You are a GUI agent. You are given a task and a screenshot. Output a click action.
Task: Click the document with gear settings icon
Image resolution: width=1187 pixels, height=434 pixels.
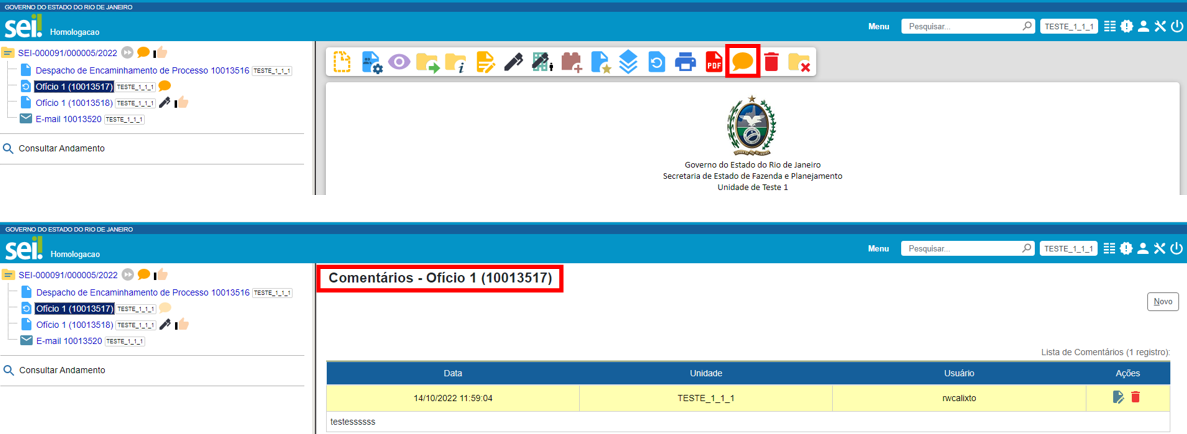pyautogui.click(x=371, y=62)
